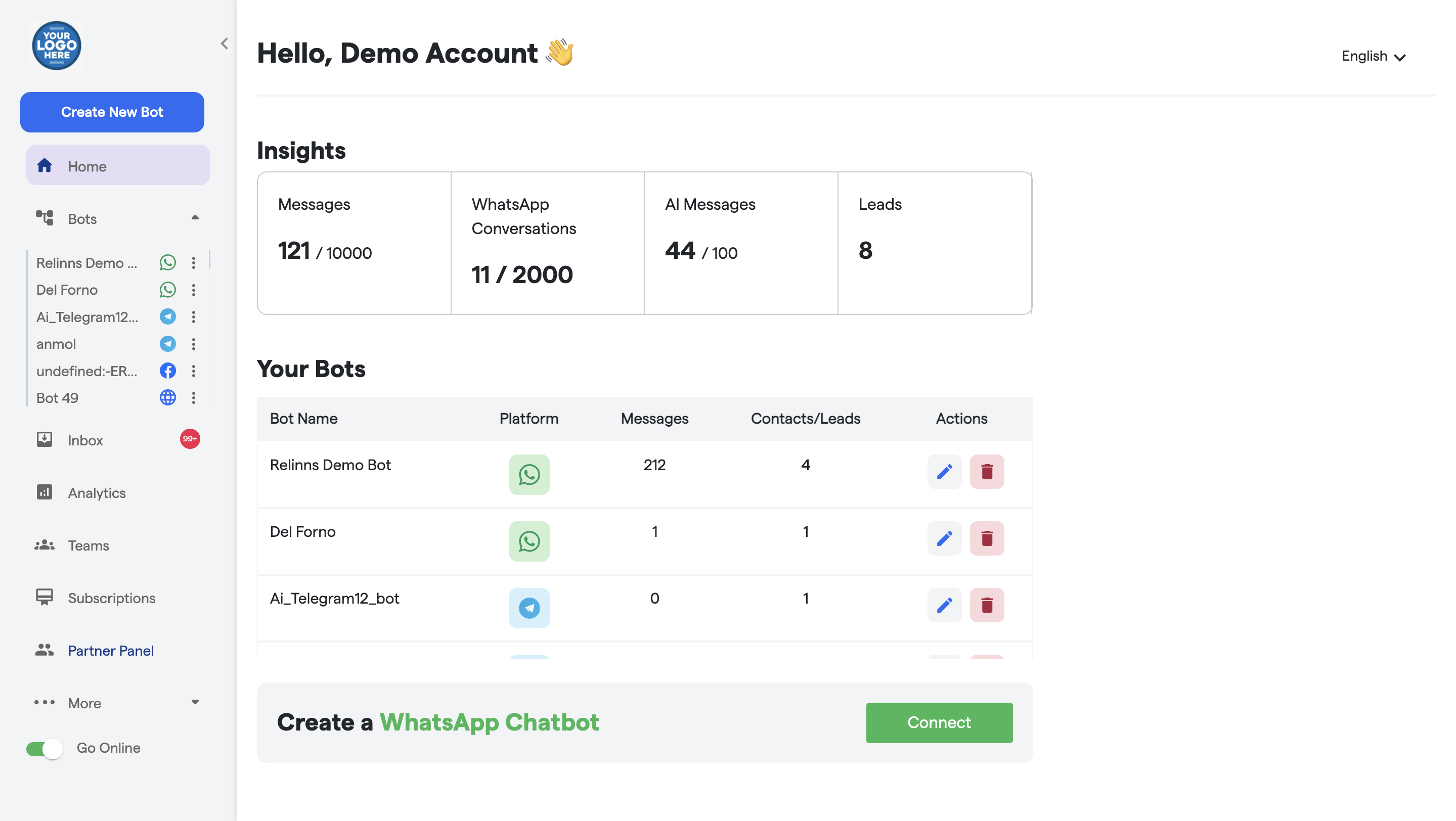
Task: Open the English language dropdown
Action: [x=1373, y=56]
